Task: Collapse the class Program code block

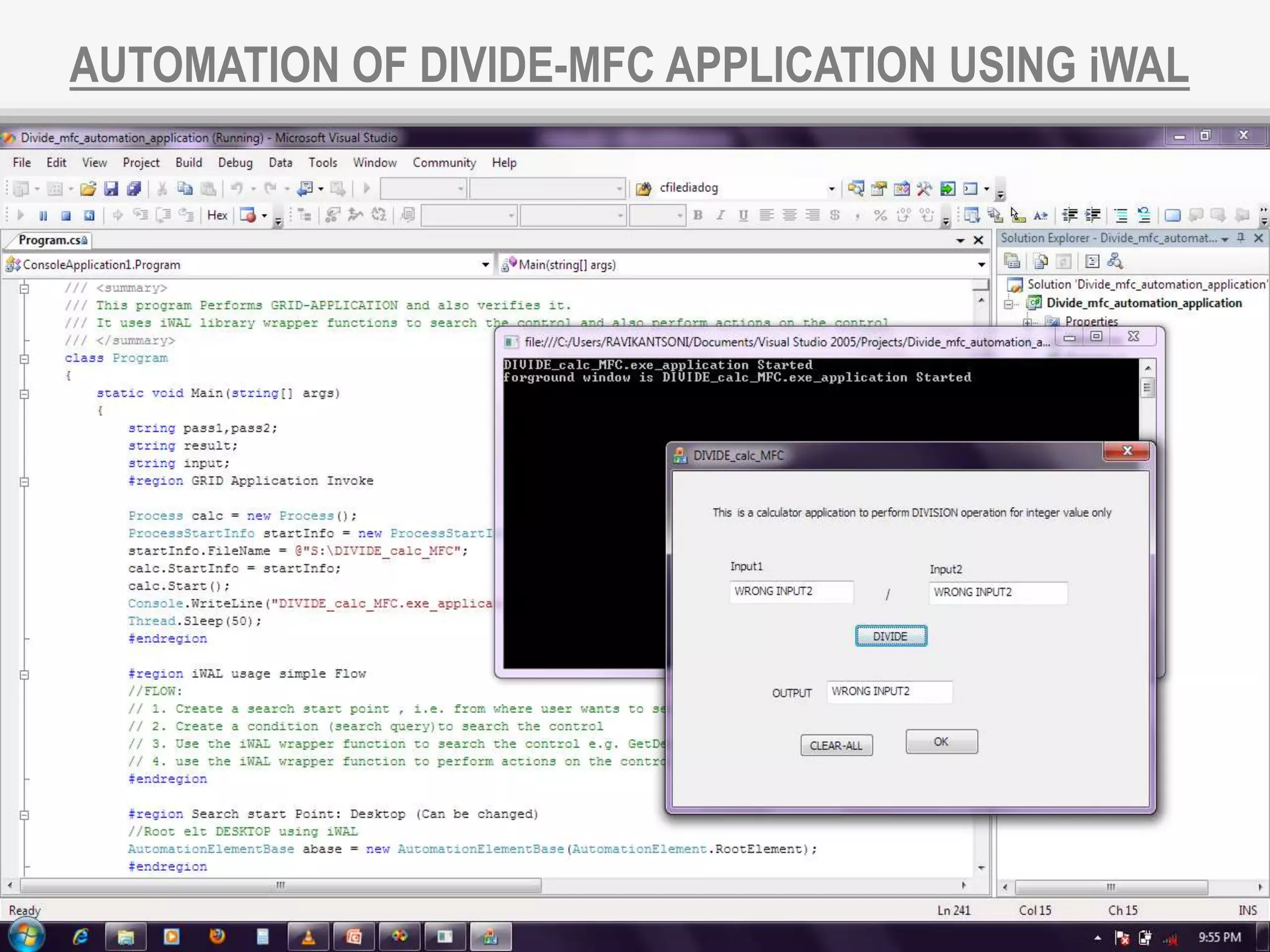Action: [24, 358]
